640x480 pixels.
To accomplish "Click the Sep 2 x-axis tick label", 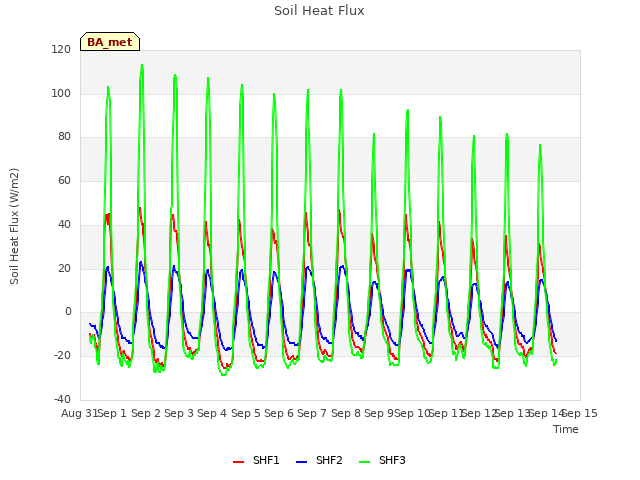I will coord(146,413).
